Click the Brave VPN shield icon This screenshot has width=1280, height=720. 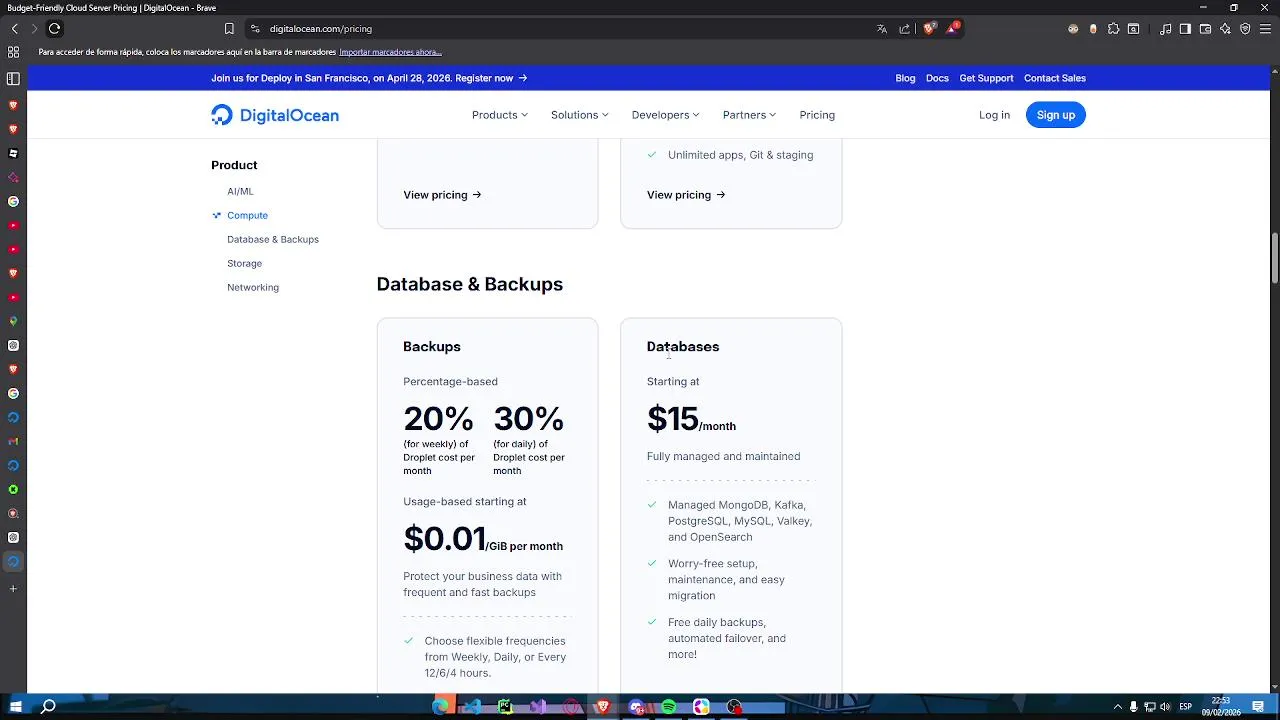pos(1245,29)
